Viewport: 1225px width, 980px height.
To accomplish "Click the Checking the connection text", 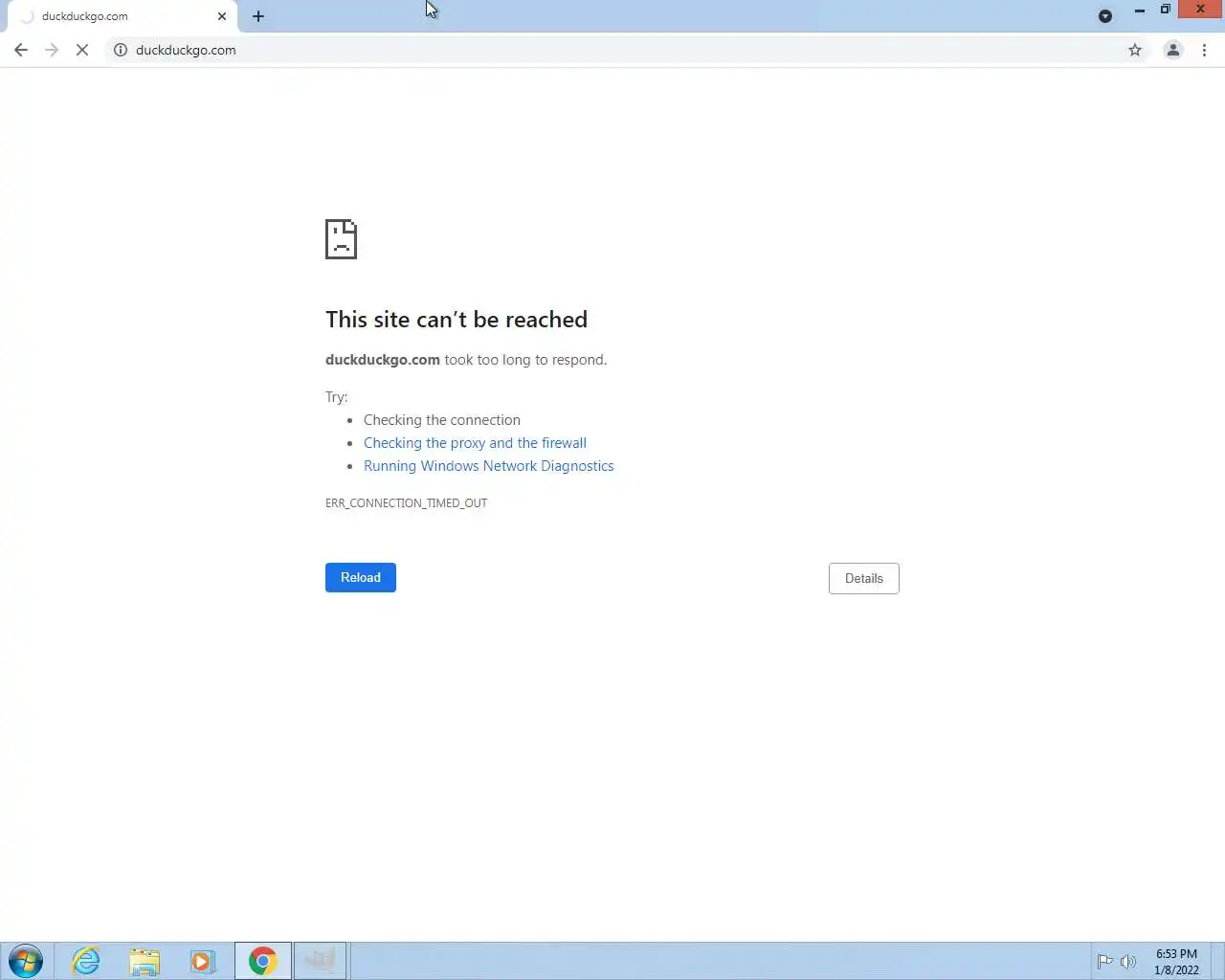I will pos(442,420).
